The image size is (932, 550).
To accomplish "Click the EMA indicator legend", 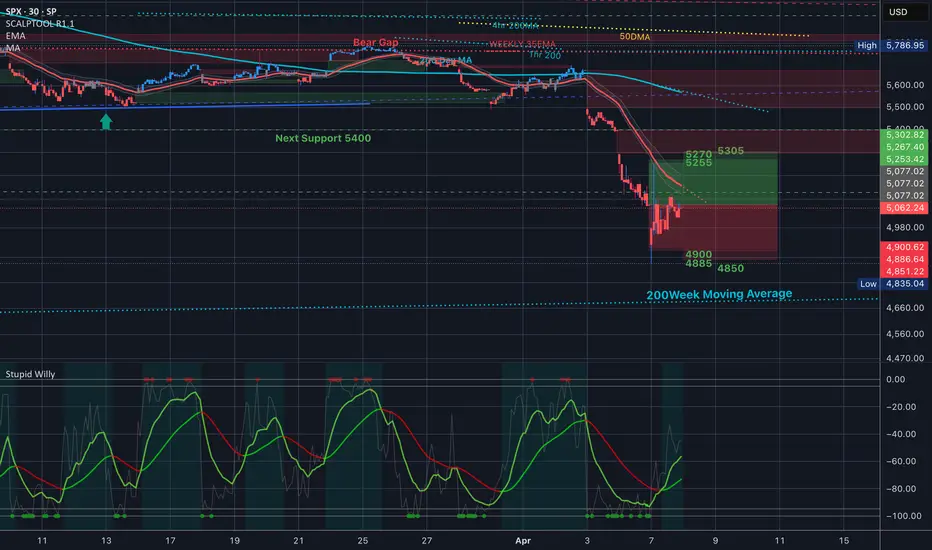I will (x=15, y=36).
